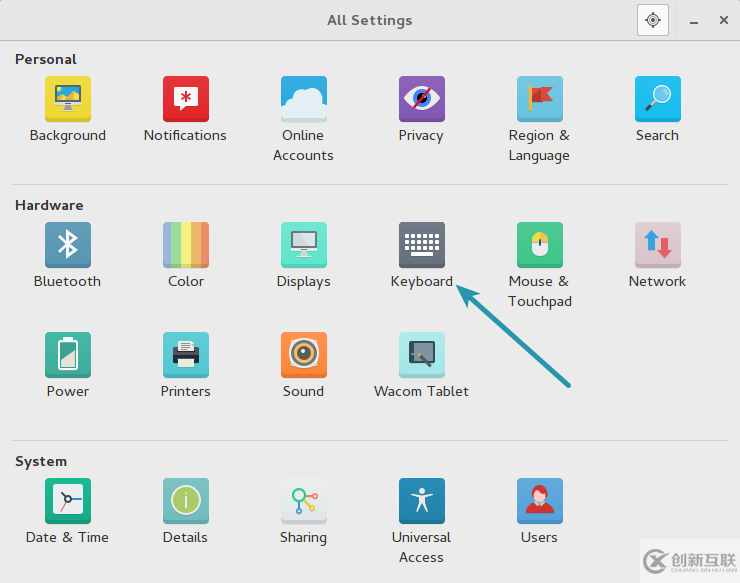Click the 'Displays' label text
The image size is (740, 583).
click(303, 282)
